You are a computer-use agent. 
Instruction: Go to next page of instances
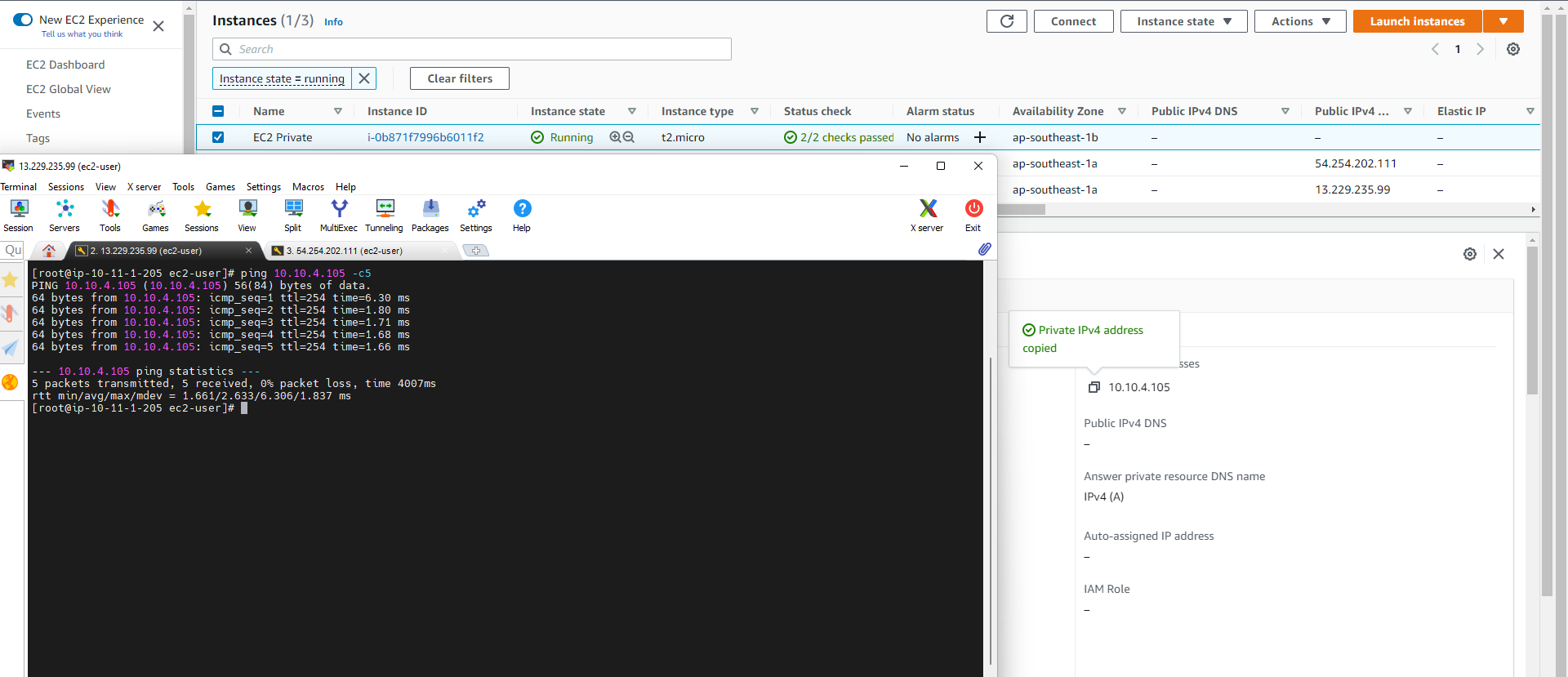1480,49
